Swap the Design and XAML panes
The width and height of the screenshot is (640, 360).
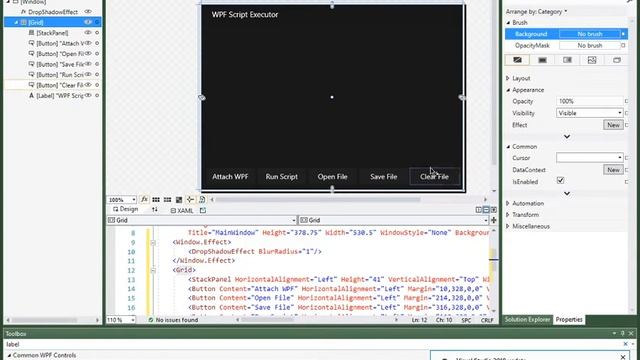155,209
